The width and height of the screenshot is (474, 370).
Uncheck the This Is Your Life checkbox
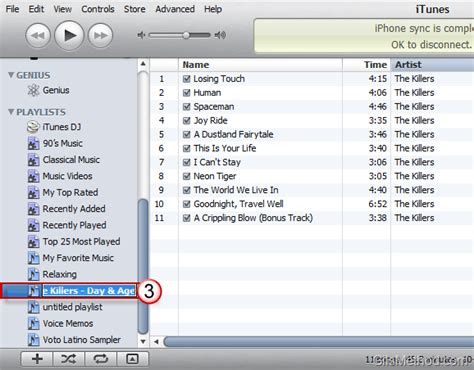[187, 148]
